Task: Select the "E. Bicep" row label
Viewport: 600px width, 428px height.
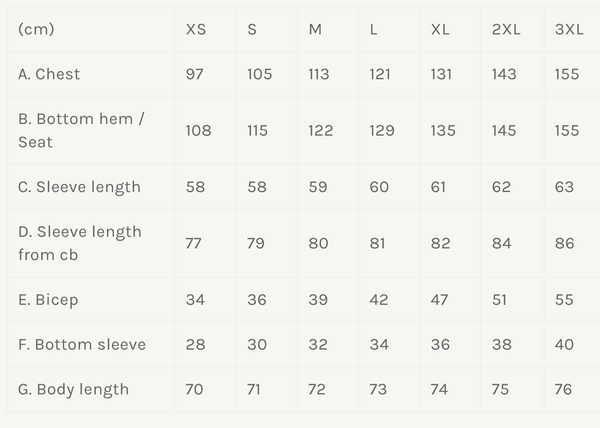Action: click(x=48, y=299)
